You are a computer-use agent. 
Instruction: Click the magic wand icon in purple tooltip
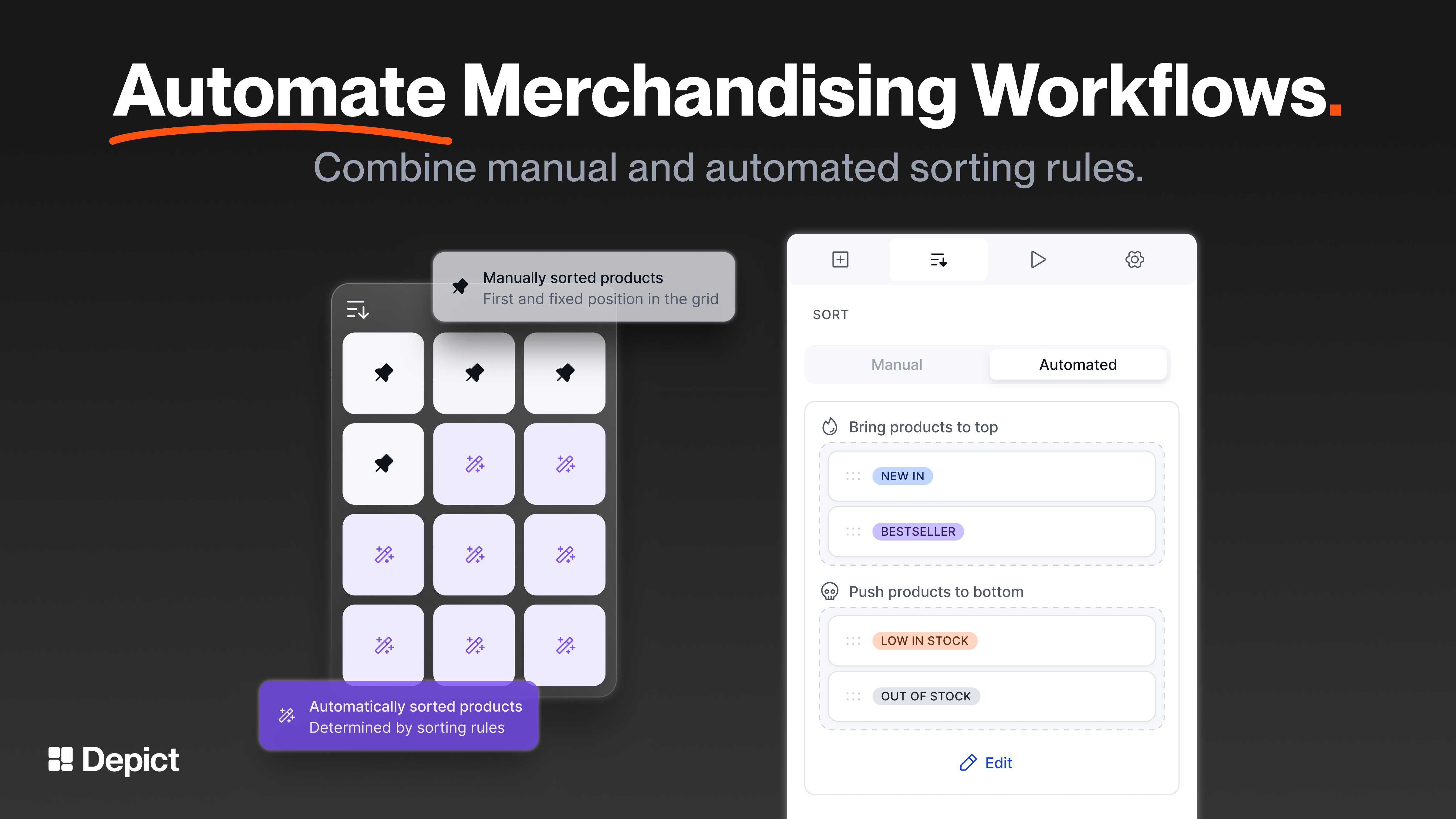click(287, 716)
